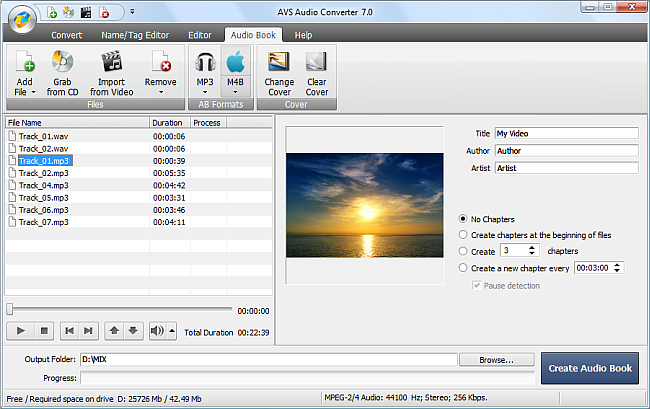Select the Create N chapters option
The width and height of the screenshot is (650, 409).
[x=463, y=251]
